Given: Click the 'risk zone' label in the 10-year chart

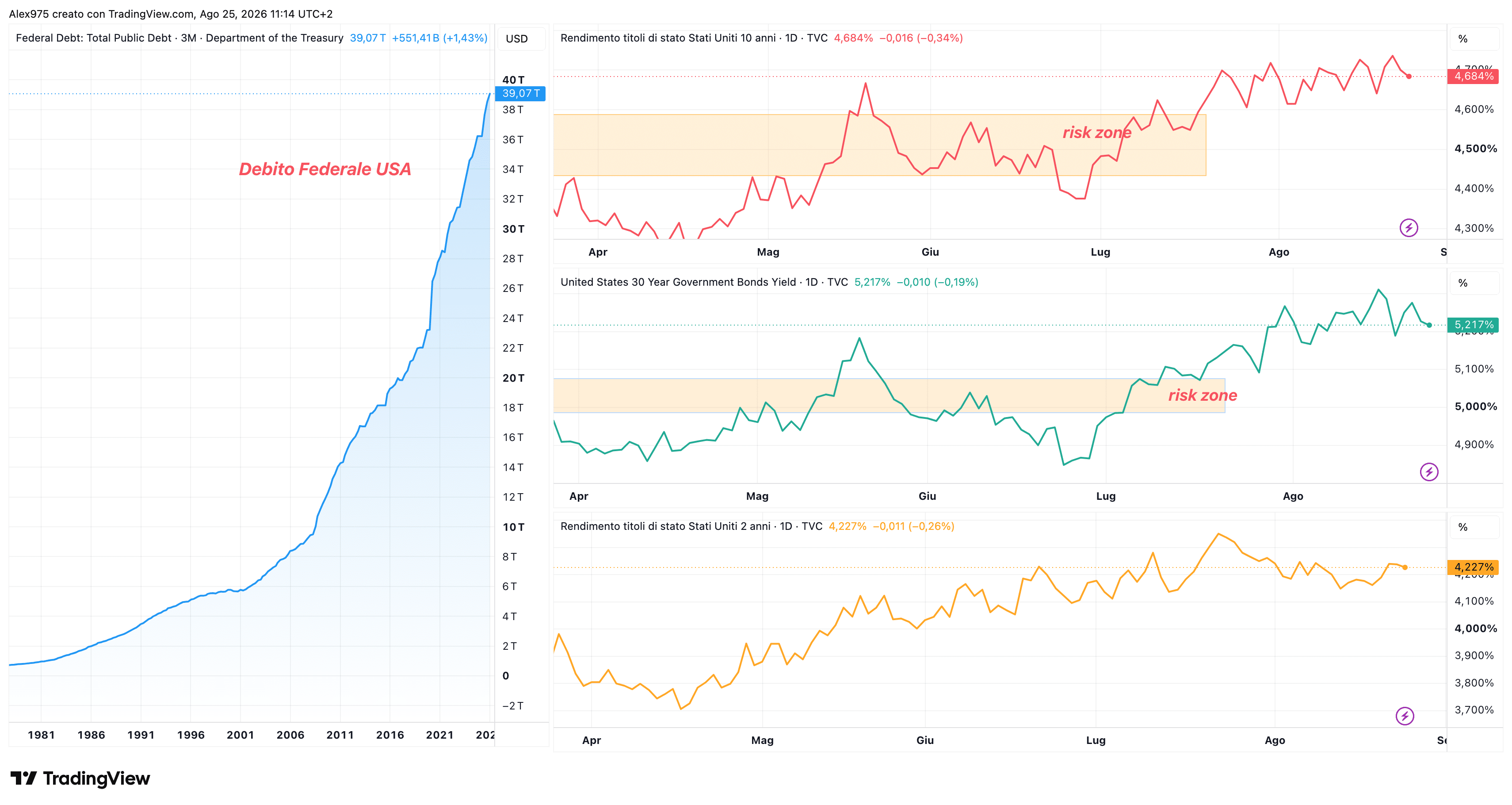Looking at the screenshot, I should click(1097, 133).
